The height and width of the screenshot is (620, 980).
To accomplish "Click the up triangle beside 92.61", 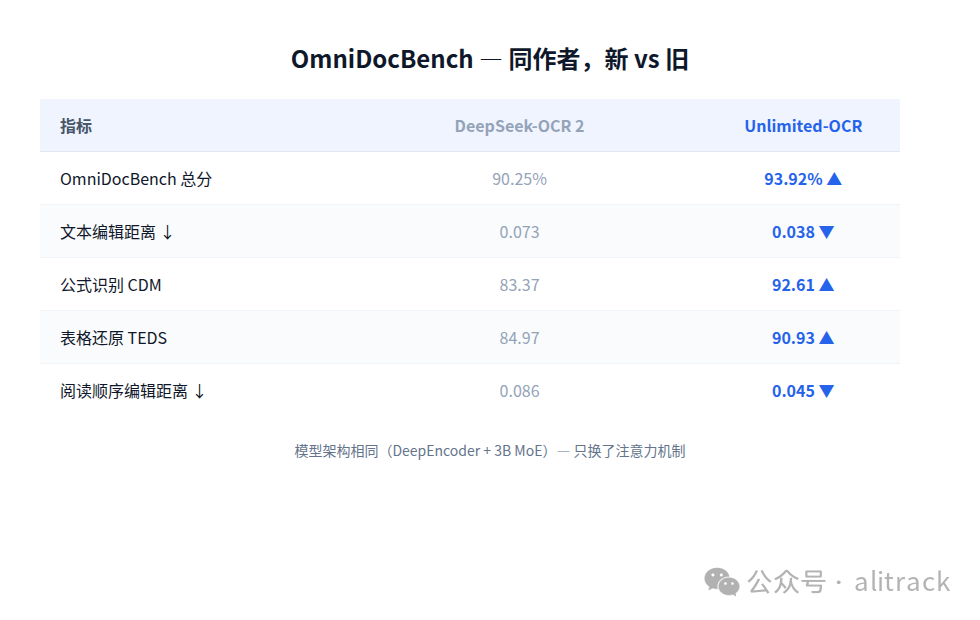I will [x=826, y=285].
